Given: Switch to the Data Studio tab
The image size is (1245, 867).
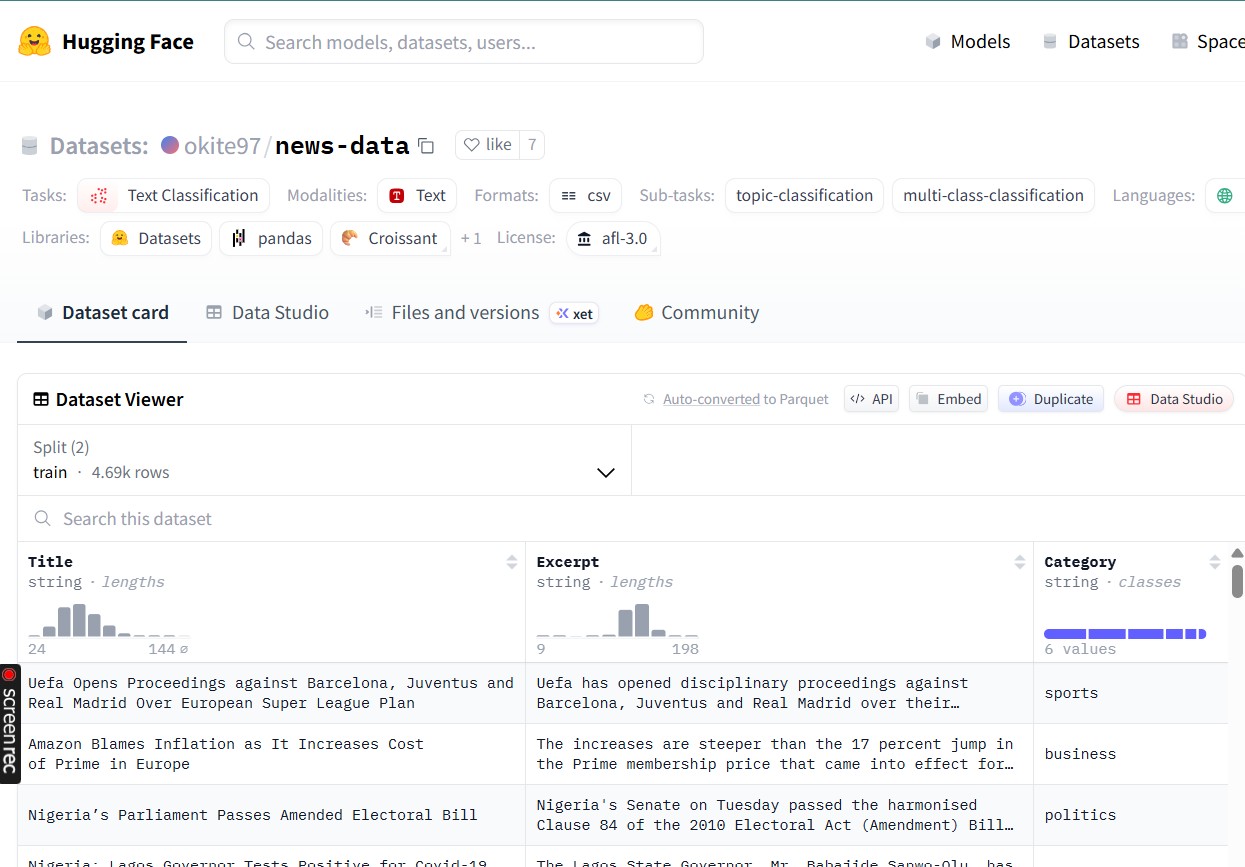Looking at the screenshot, I should tap(267, 313).
